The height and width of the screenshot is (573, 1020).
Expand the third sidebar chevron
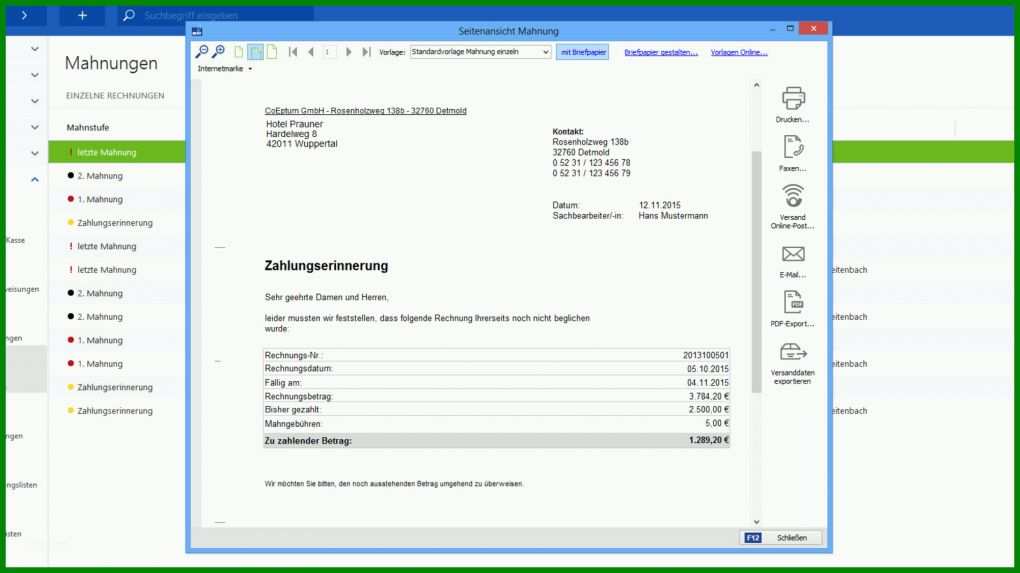click(x=34, y=101)
